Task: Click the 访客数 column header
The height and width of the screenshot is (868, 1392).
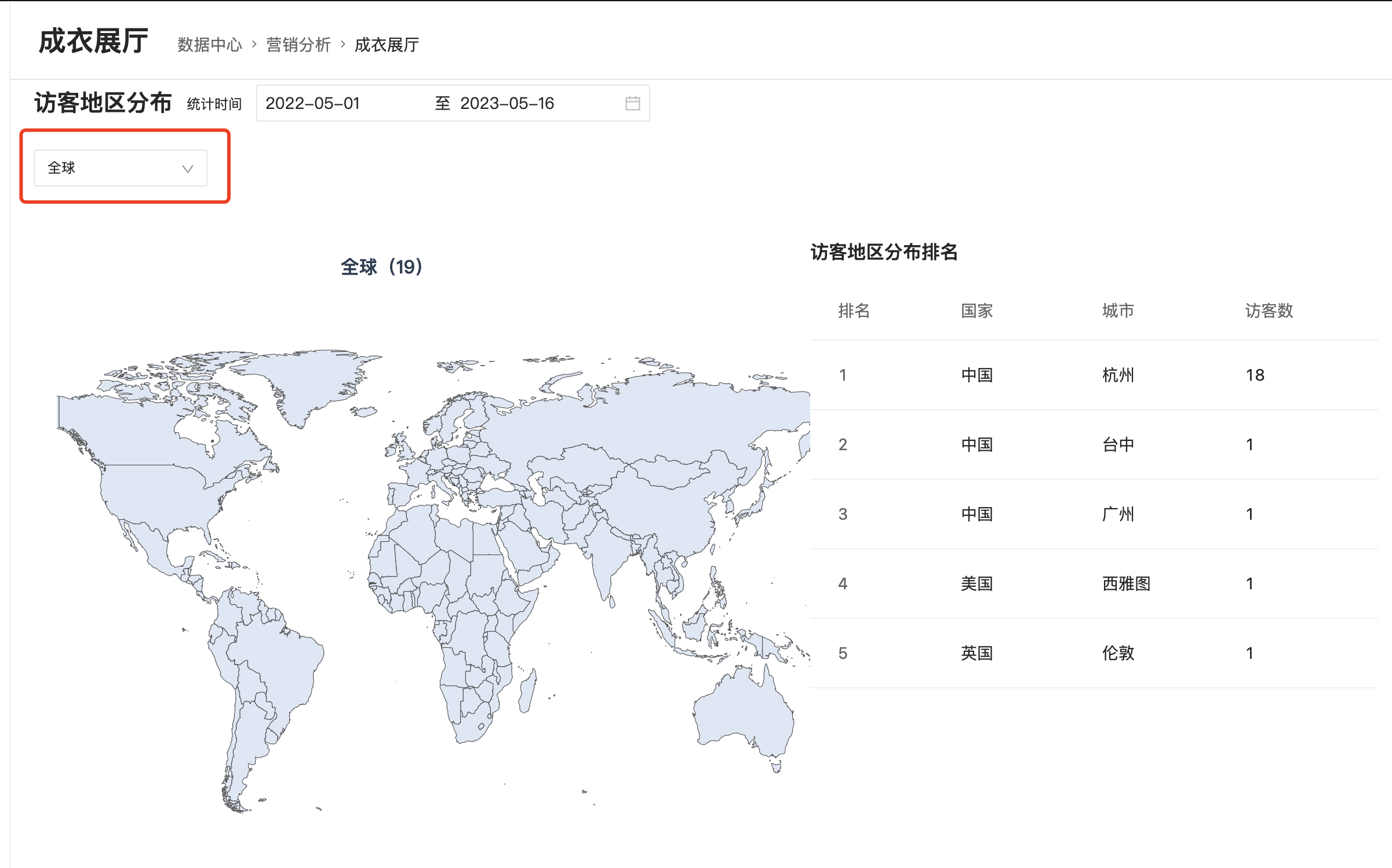Action: tap(1269, 311)
